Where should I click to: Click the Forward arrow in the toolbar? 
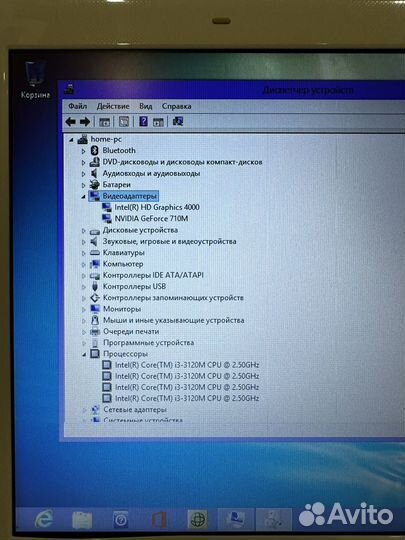pos(85,122)
